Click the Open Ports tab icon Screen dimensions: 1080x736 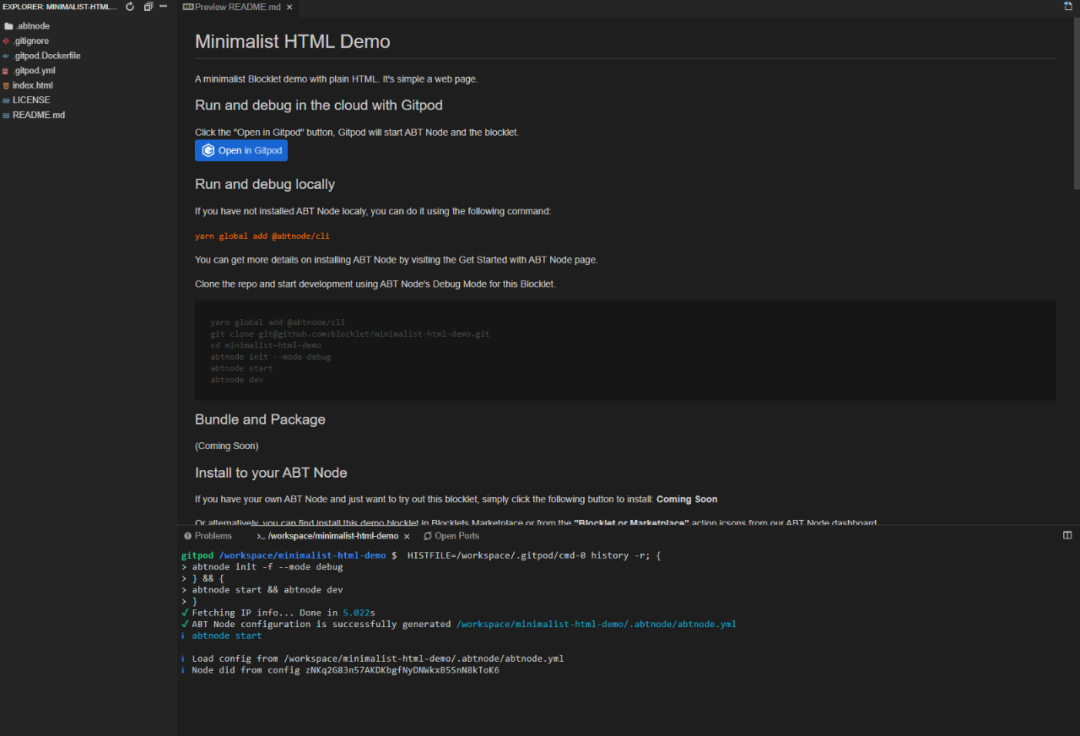(x=427, y=536)
